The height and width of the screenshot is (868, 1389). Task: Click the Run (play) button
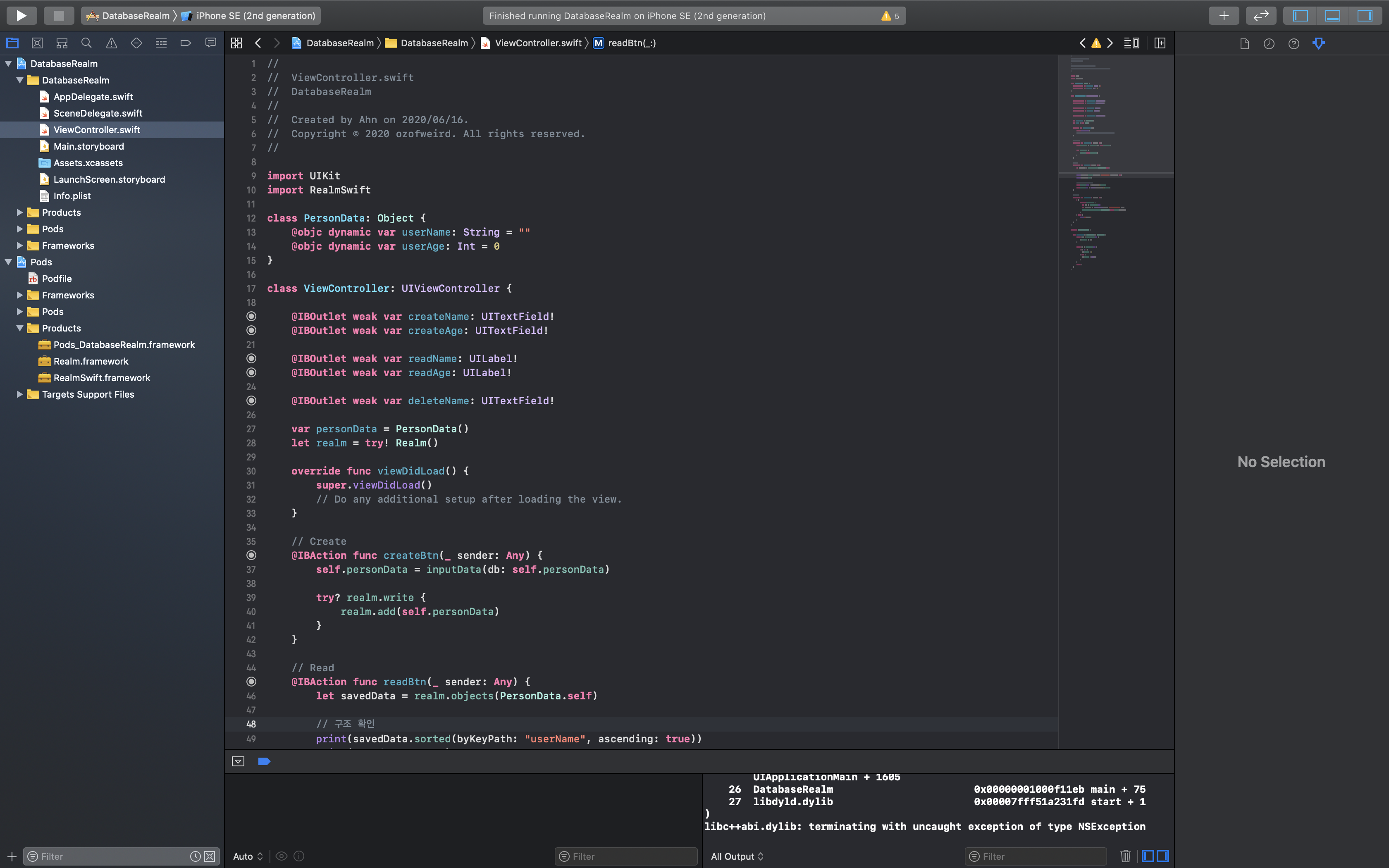(x=21, y=16)
